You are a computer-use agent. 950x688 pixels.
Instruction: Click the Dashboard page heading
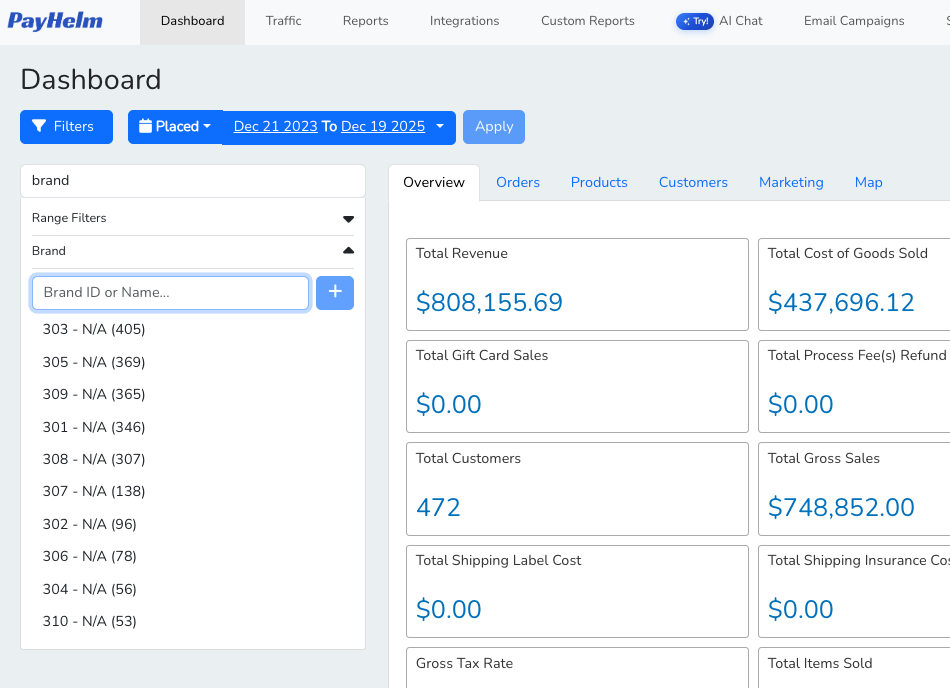click(91, 79)
